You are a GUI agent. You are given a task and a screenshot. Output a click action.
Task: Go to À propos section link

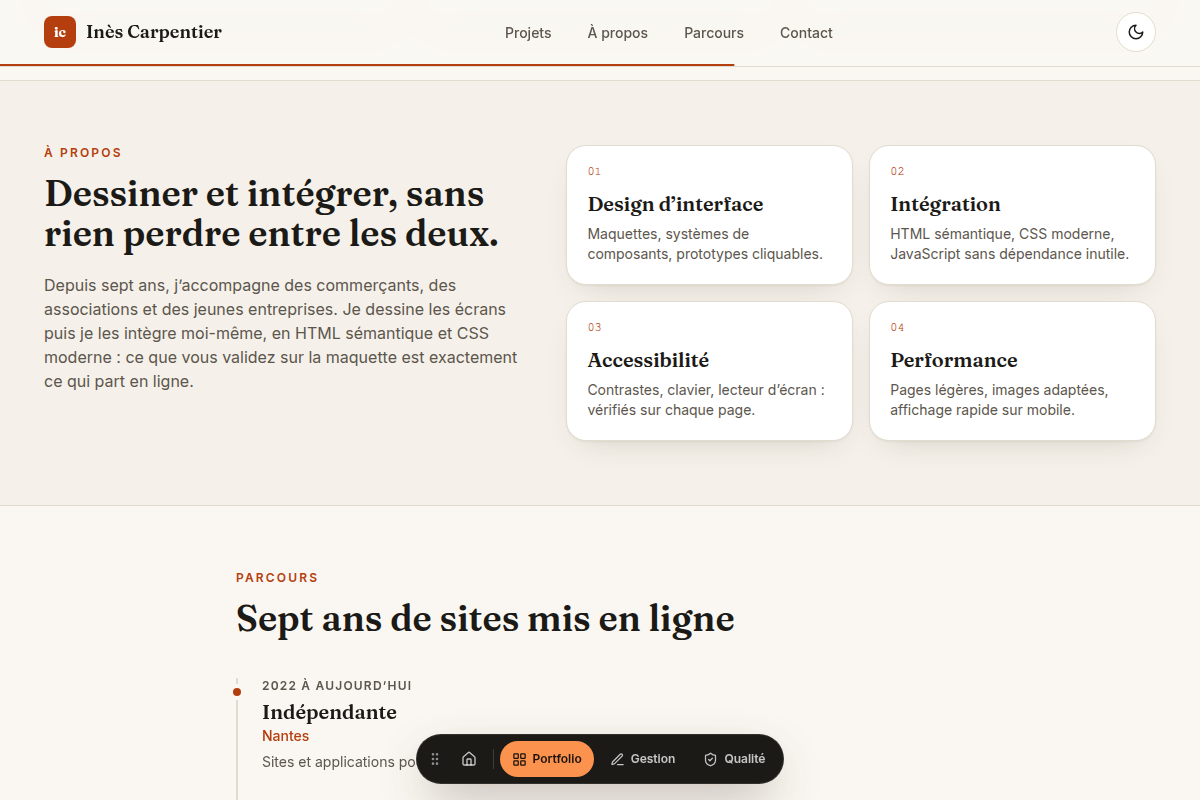618,33
